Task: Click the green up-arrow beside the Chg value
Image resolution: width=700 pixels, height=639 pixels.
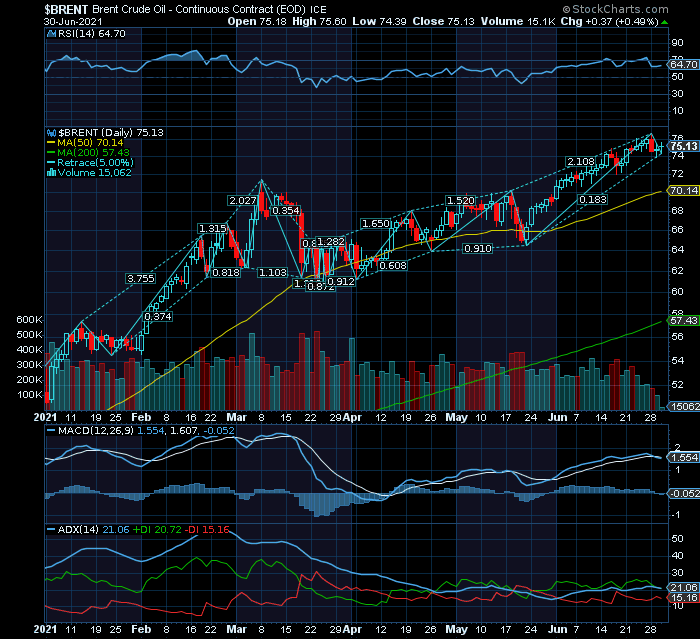Action: pyautogui.click(x=664, y=22)
